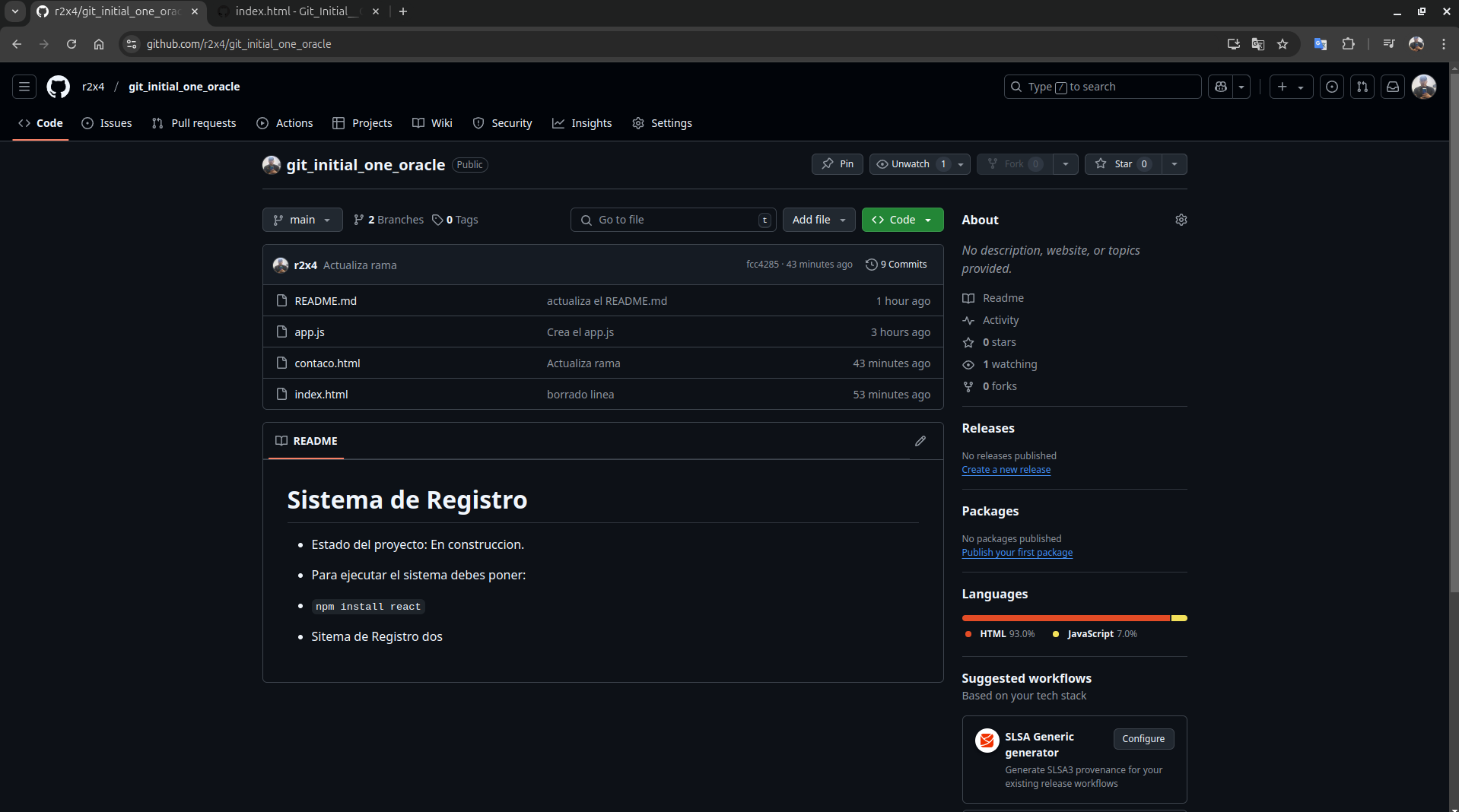Screen dimensions: 1459x812
Task: Click Create a new release link
Action: click(x=1006, y=470)
